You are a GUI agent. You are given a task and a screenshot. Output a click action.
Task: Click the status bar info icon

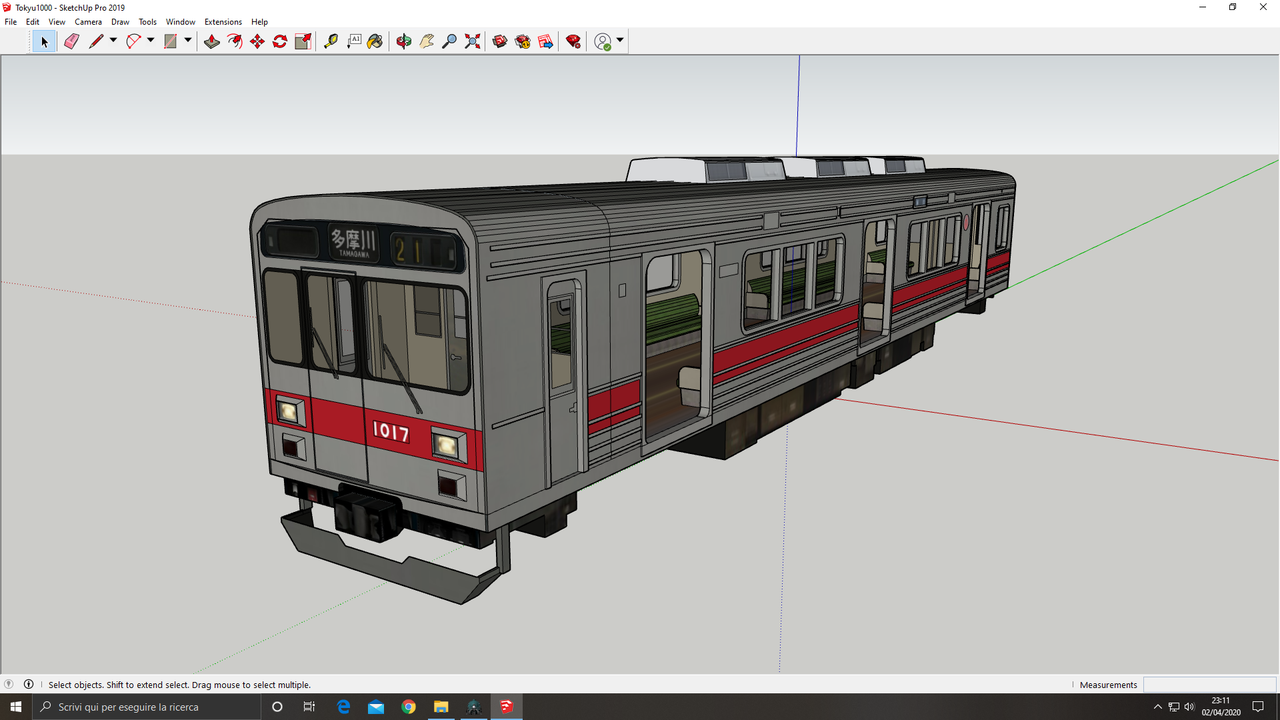[28, 685]
